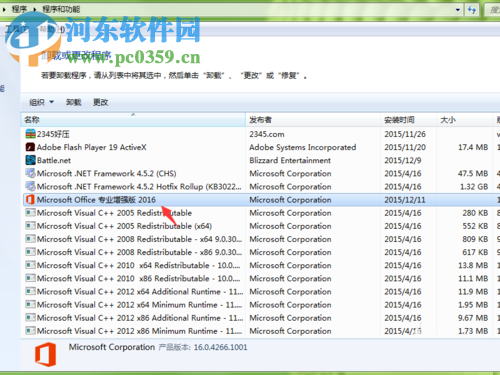Click the 47.5 MB size cell
The width and height of the screenshot is (500, 375).
[x=473, y=173]
